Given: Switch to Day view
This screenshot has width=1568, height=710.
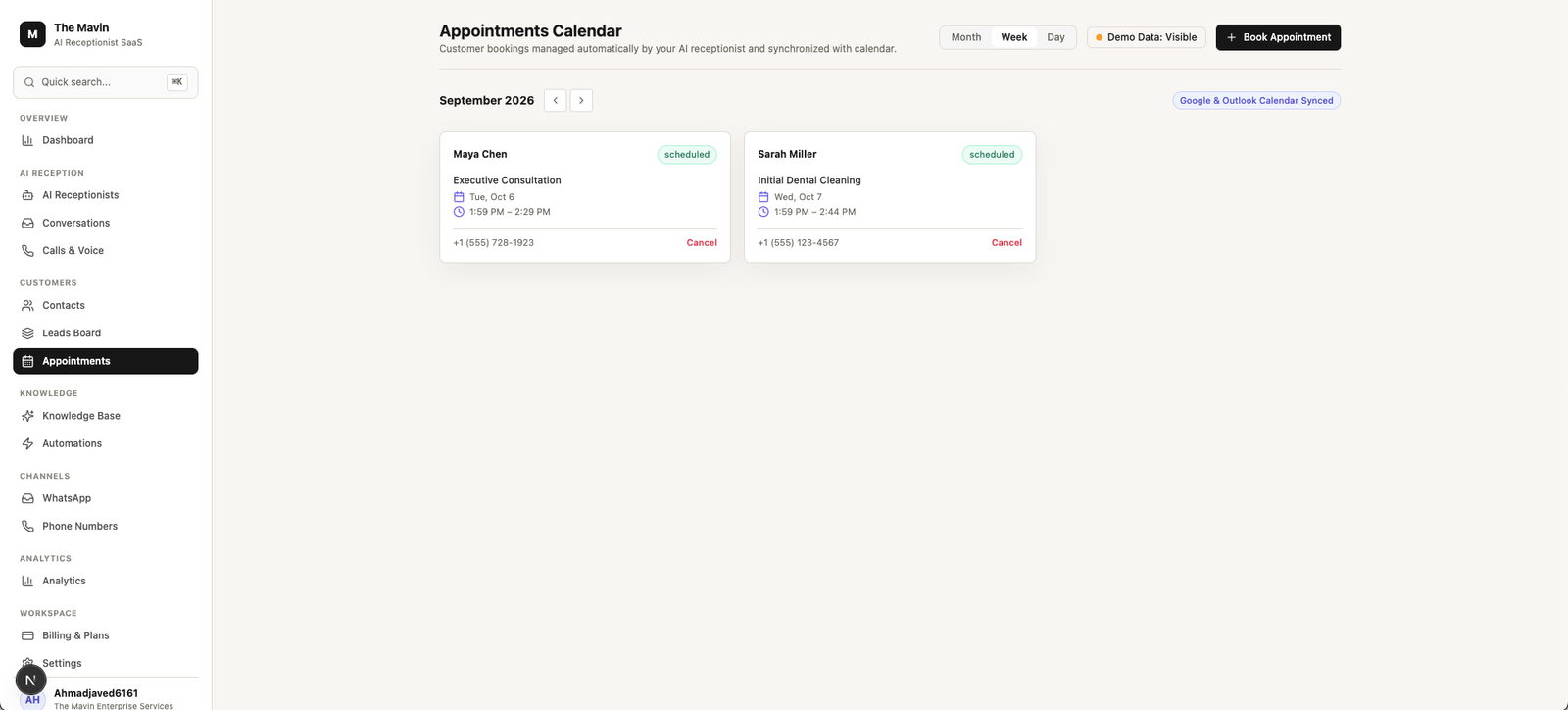Looking at the screenshot, I should tap(1055, 37).
